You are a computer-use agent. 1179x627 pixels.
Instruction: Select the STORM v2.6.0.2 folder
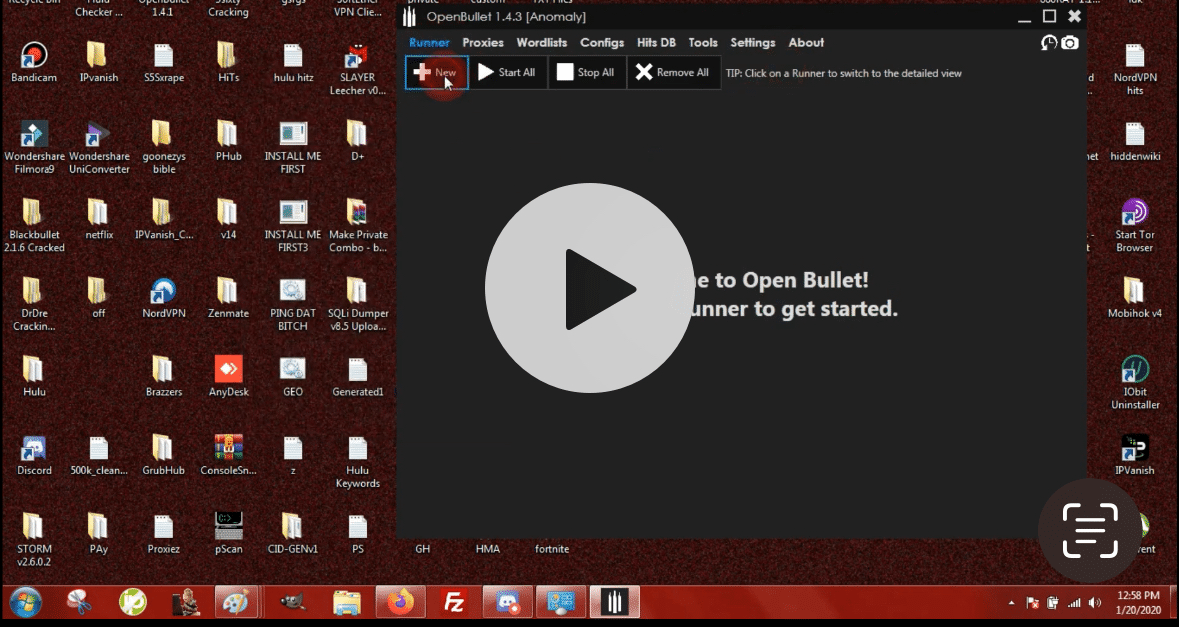pos(34,540)
